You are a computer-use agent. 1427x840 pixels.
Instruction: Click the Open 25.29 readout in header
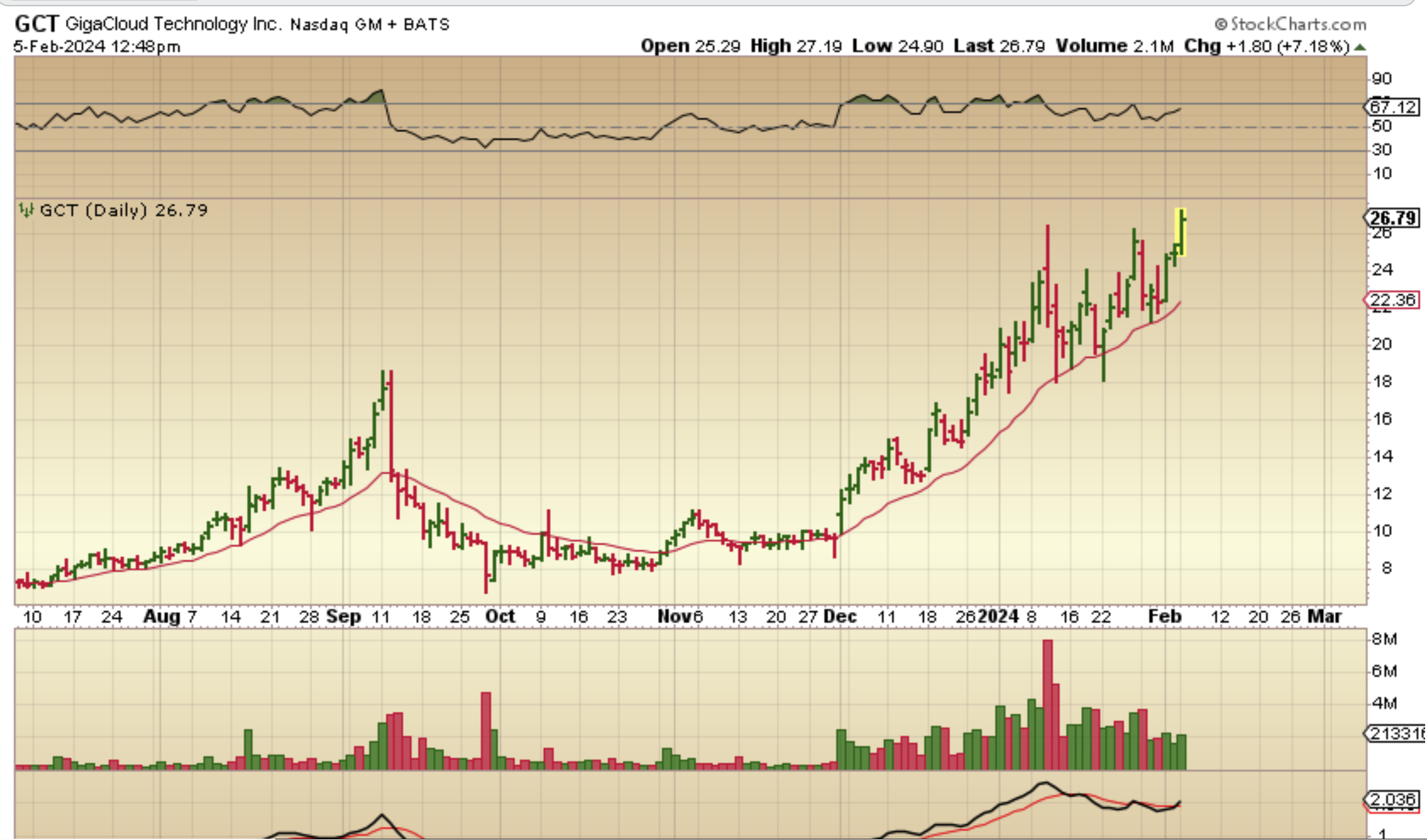[x=690, y=46]
